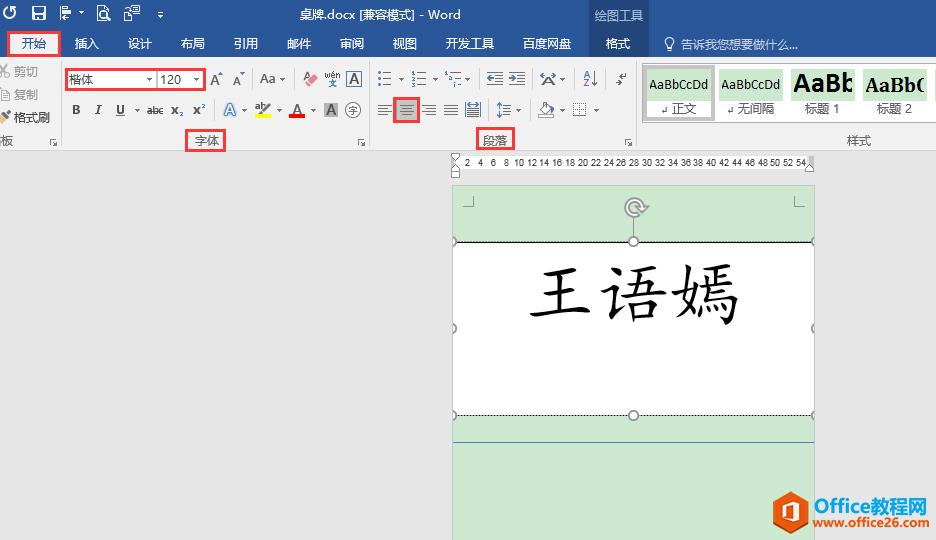Click the Increase Indent icon
This screenshot has width=936, height=540.
(517, 79)
